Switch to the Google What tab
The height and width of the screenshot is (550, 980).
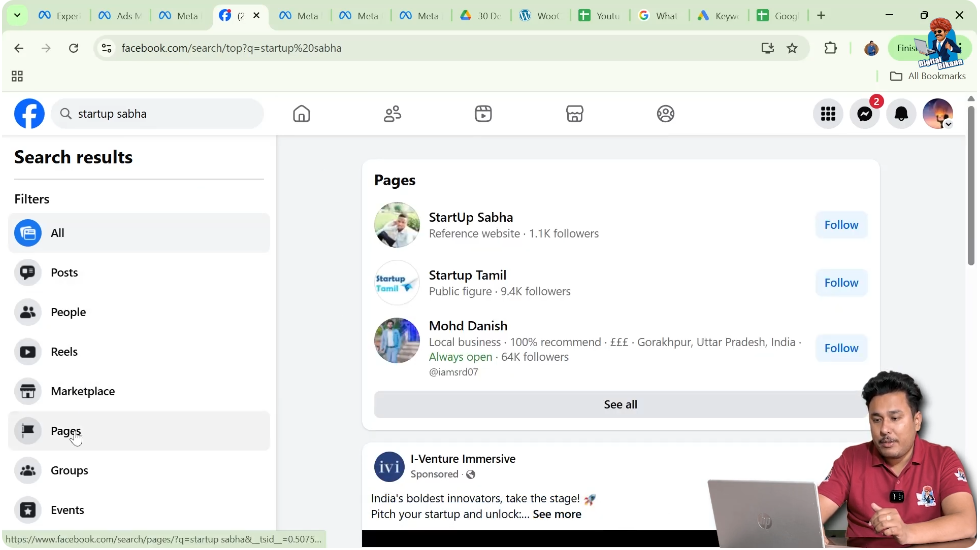point(658,15)
